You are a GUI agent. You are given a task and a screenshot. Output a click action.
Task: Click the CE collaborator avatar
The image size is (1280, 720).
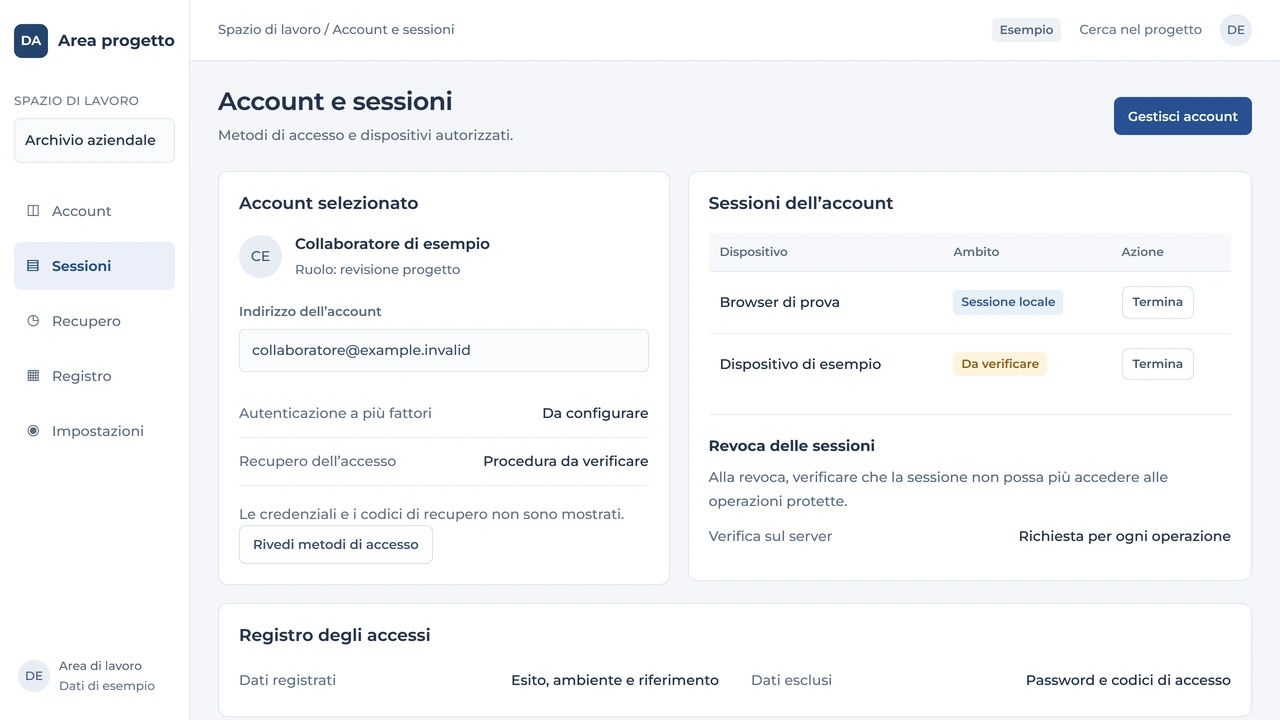pos(260,256)
